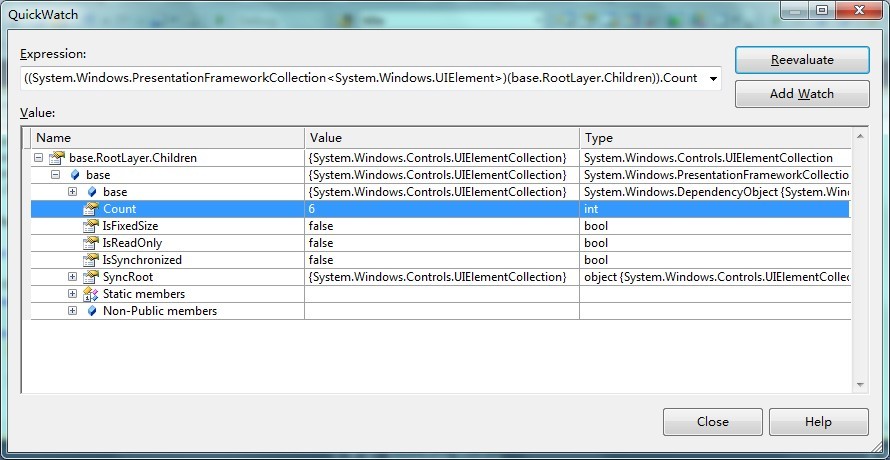890x460 pixels.
Task: Click the false value of IsFixedSize
Action: (x=442, y=226)
